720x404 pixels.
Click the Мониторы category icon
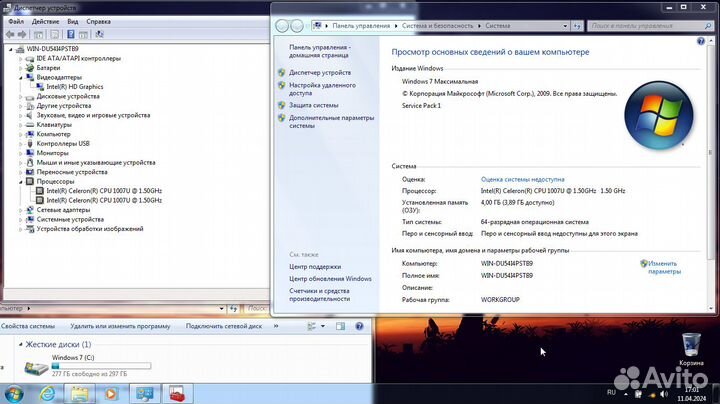[30, 153]
